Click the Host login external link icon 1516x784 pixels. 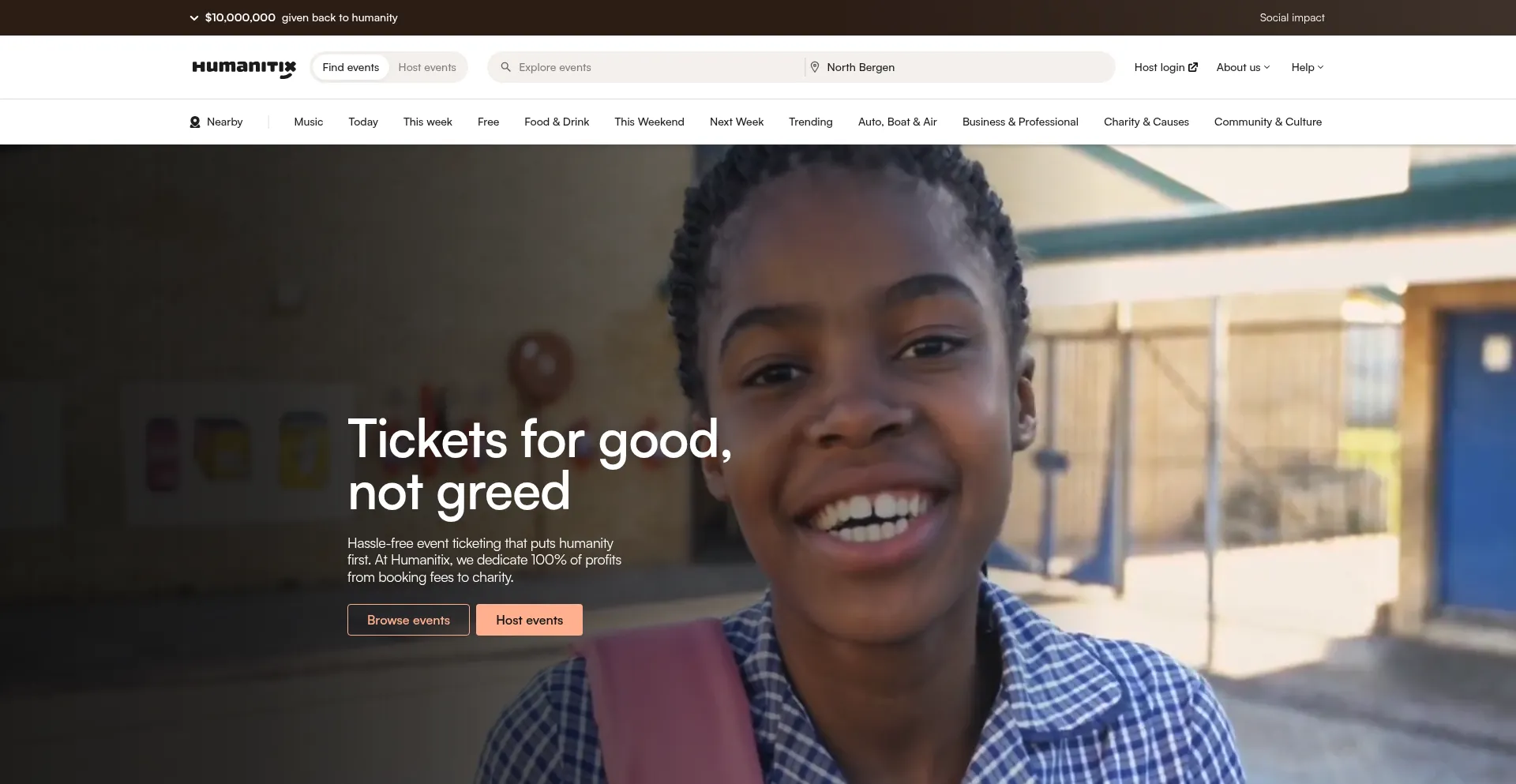(1193, 67)
